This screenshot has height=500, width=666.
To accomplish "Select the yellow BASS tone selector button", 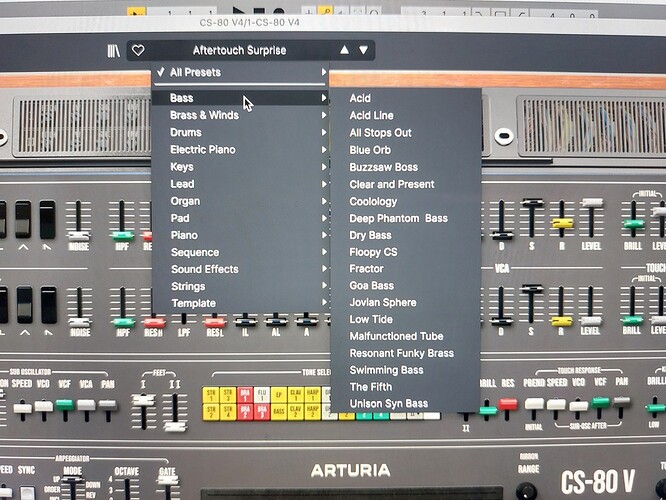I will (x=279, y=412).
